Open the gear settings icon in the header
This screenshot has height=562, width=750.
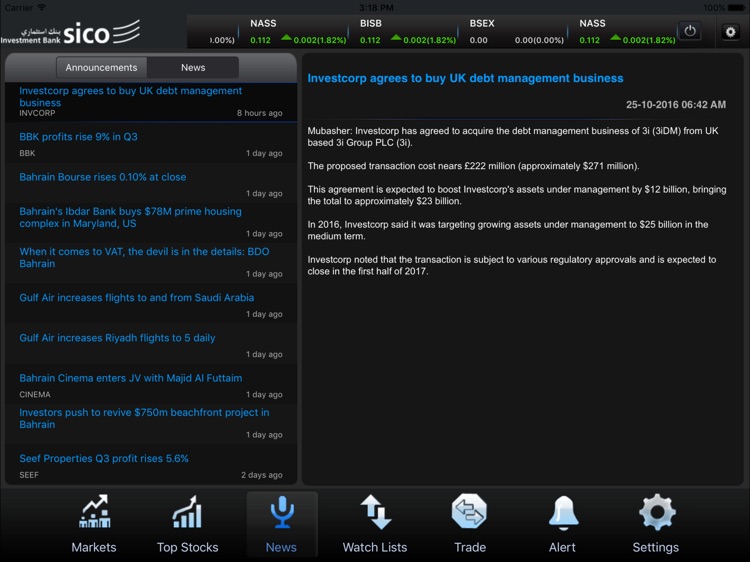point(730,32)
